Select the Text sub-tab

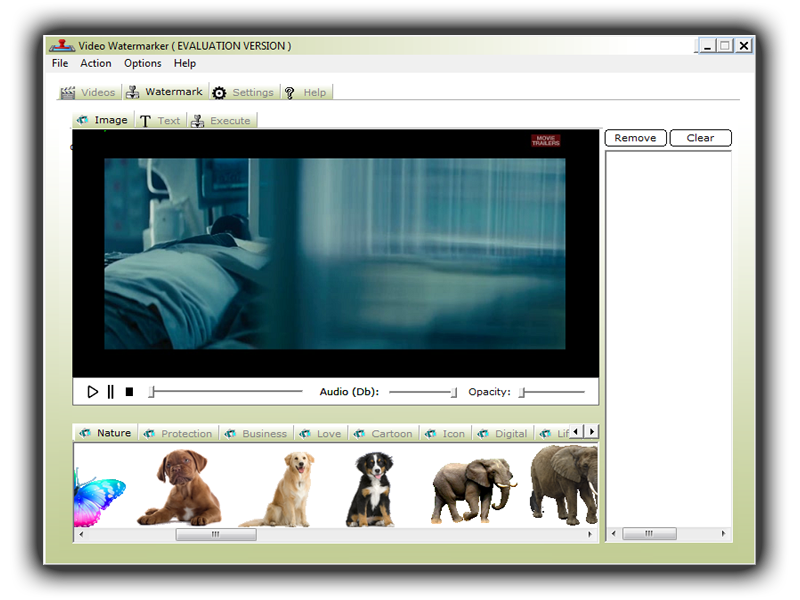click(161, 121)
